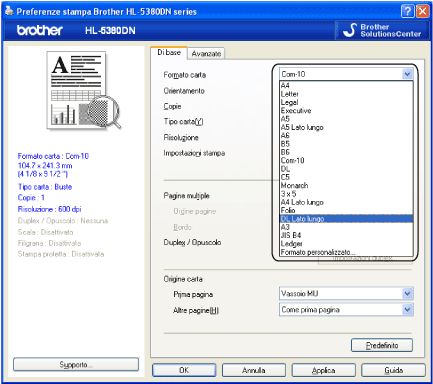Click the help question mark button
This screenshot has width=433, height=384.
[x=407, y=12]
